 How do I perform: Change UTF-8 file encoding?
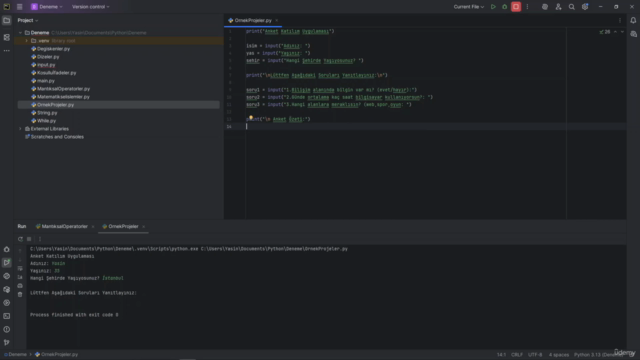pyautogui.click(x=535, y=355)
